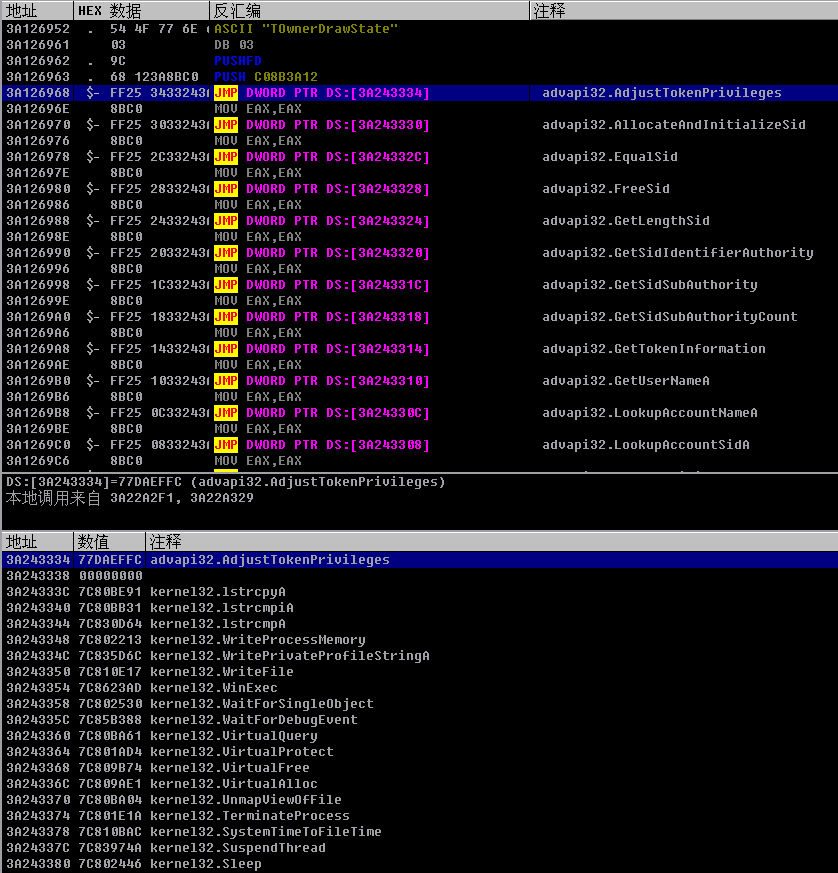The height and width of the screenshot is (873, 838).
Task: Click the DB 03 line at 3A126961
Action: tap(234, 45)
